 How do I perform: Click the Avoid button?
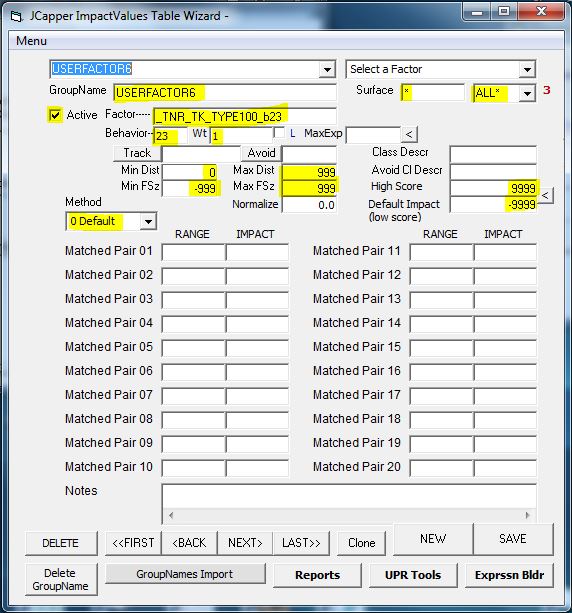tap(262, 153)
